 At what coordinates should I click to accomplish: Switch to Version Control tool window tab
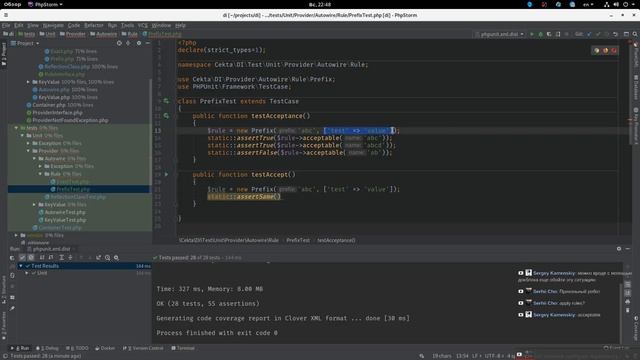coord(143,348)
